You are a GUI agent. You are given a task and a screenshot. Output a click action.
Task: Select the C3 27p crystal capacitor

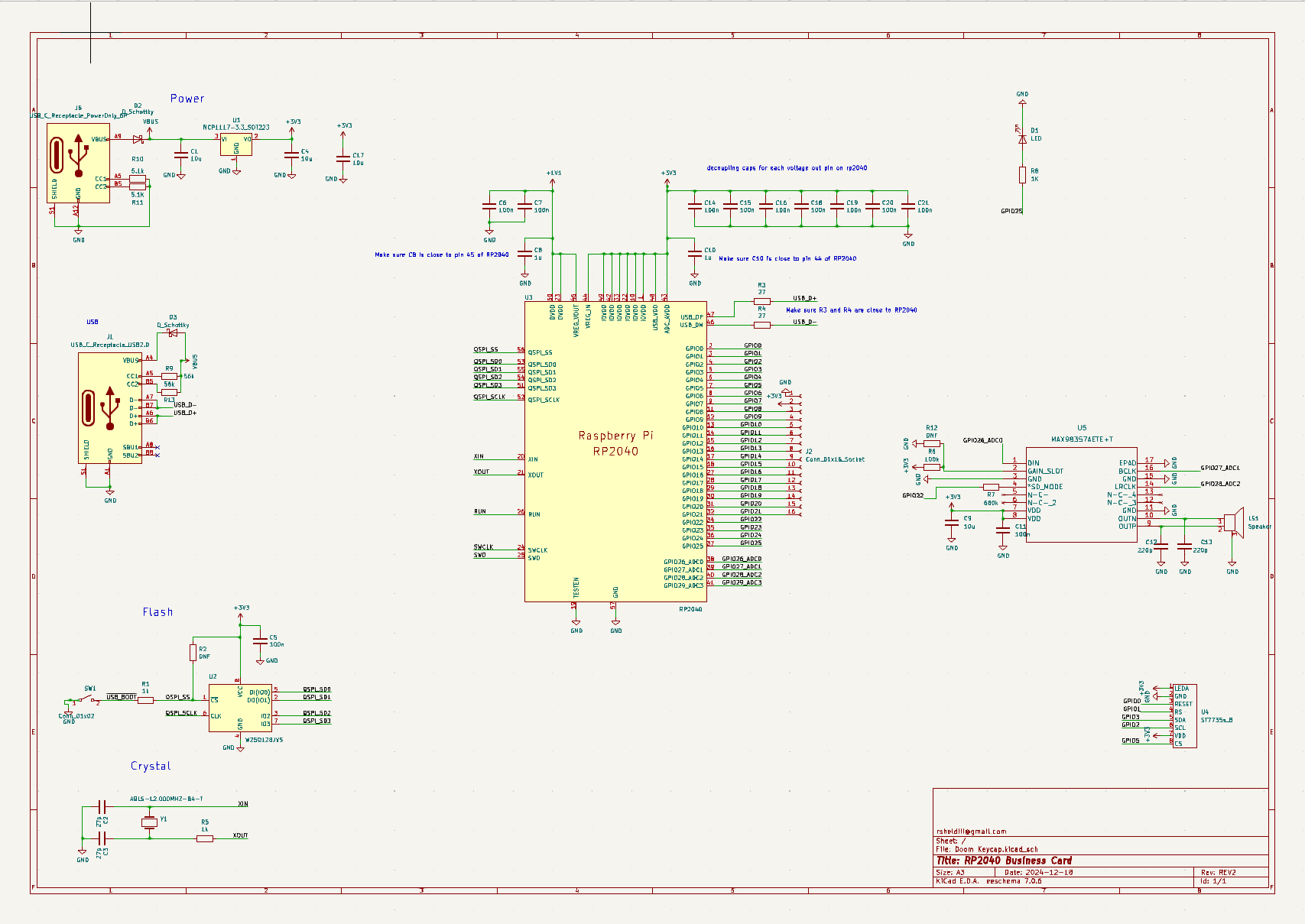click(102, 838)
